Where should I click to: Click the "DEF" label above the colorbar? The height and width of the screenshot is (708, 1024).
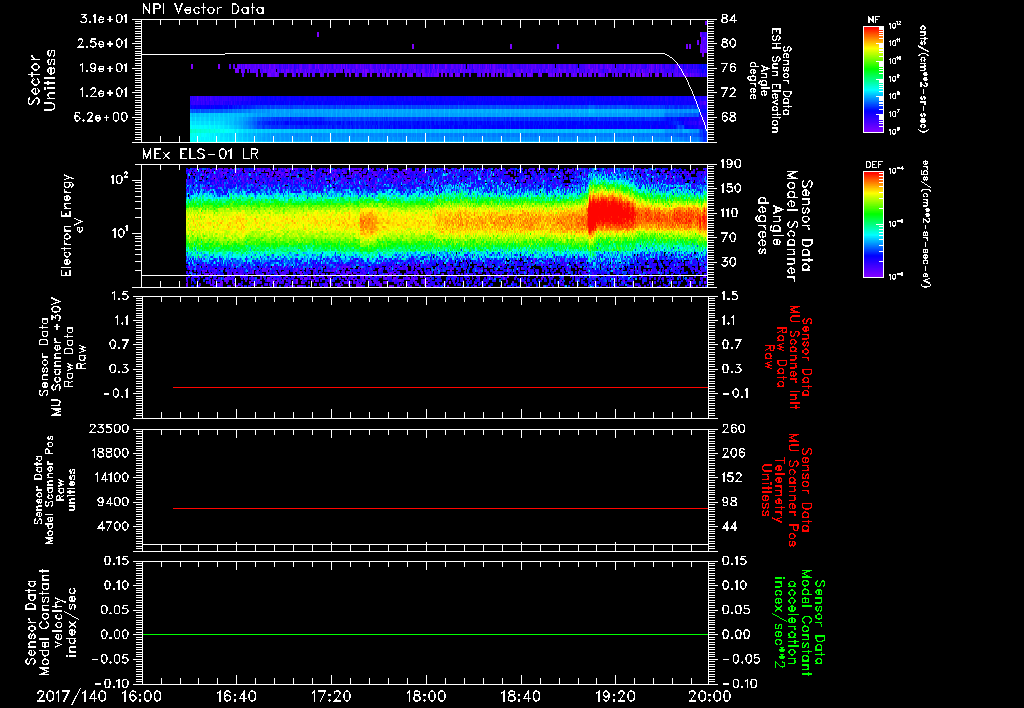tap(874, 165)
